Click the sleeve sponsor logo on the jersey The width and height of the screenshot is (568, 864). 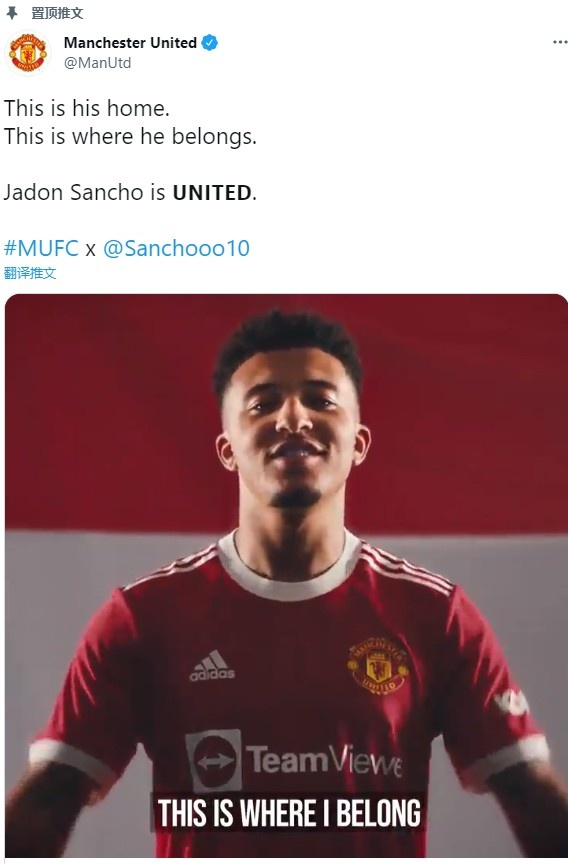[511, 703]
